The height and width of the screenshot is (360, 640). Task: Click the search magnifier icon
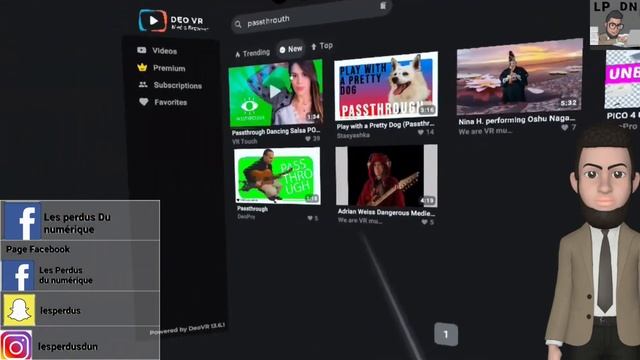point(238,25)
